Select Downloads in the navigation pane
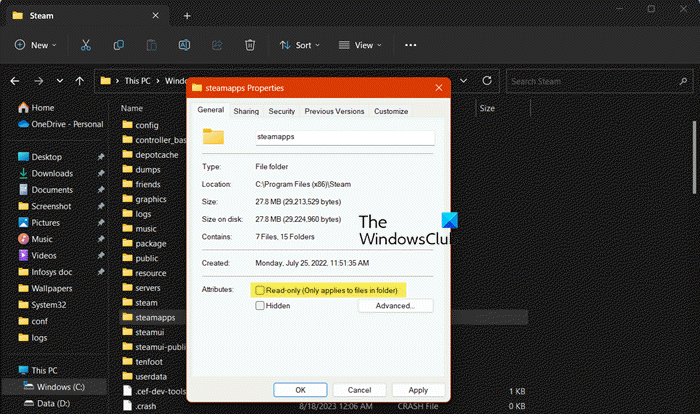700x414 pixels. 51,173
